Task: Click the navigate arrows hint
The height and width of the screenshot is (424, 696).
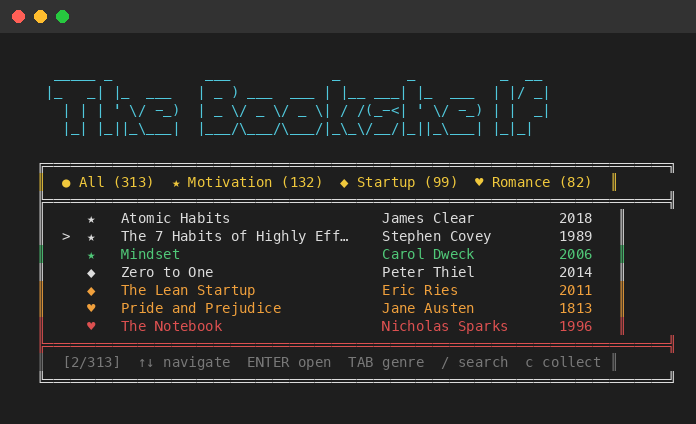Action: pos(184,362)
